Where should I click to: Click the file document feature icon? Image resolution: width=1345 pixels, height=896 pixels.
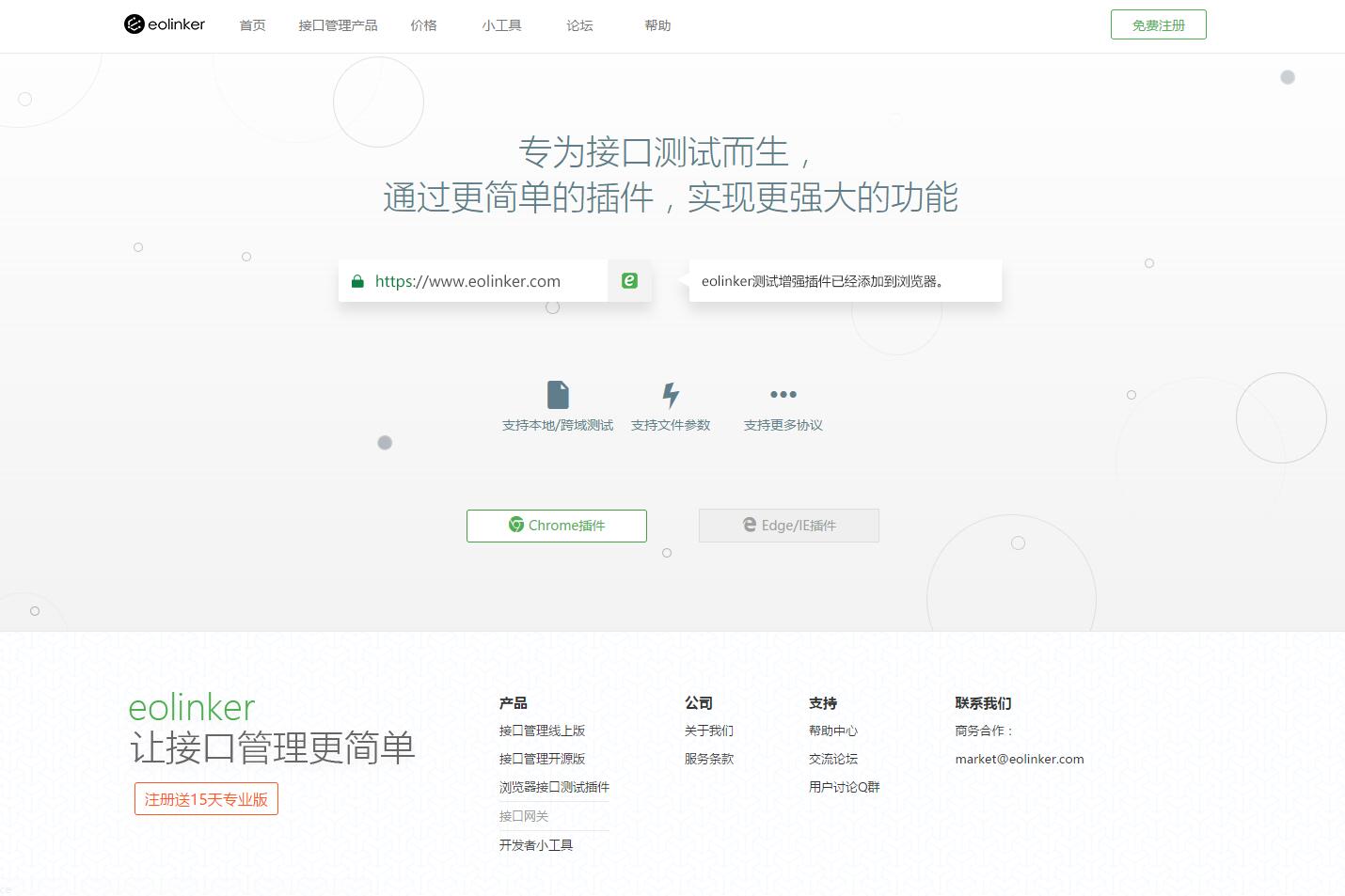click(558, 395)
